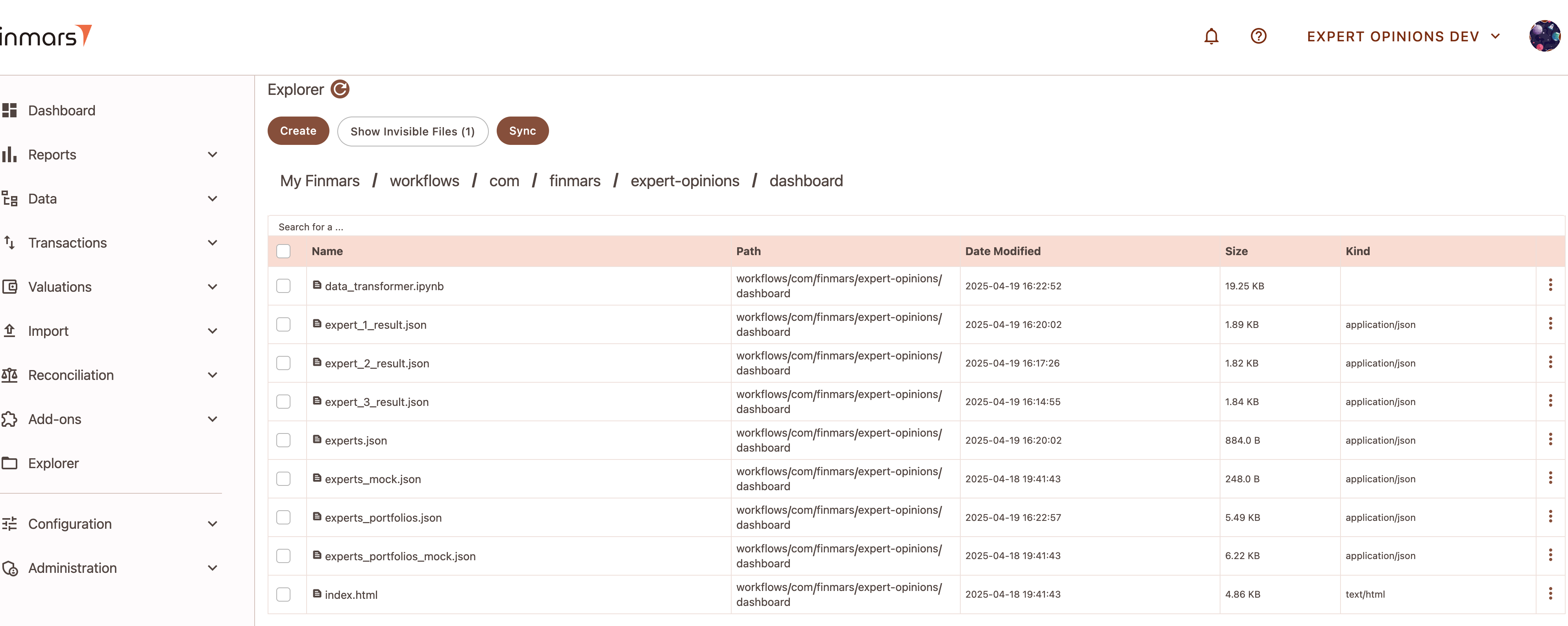This screenshot has width=1568, height=626.
Task: Open the more-options menu for experts_mock.json
Action: coord(1550,478)
